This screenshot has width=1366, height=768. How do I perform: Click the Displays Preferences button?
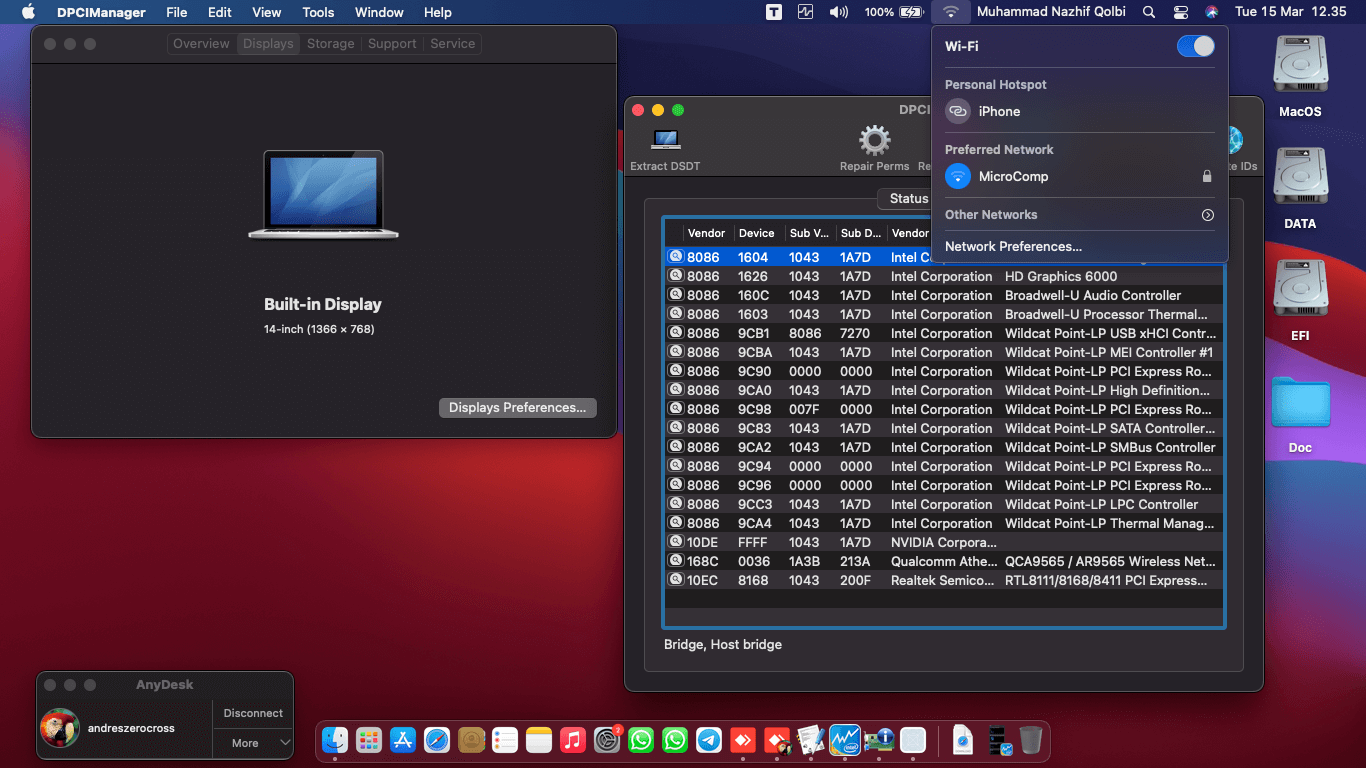517,408
